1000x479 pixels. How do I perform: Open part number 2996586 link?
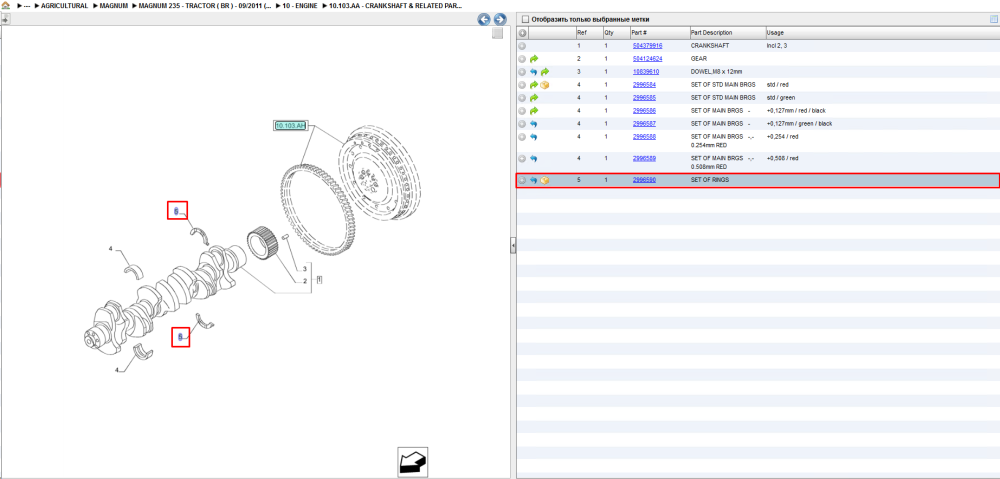(x=644, y=110)
